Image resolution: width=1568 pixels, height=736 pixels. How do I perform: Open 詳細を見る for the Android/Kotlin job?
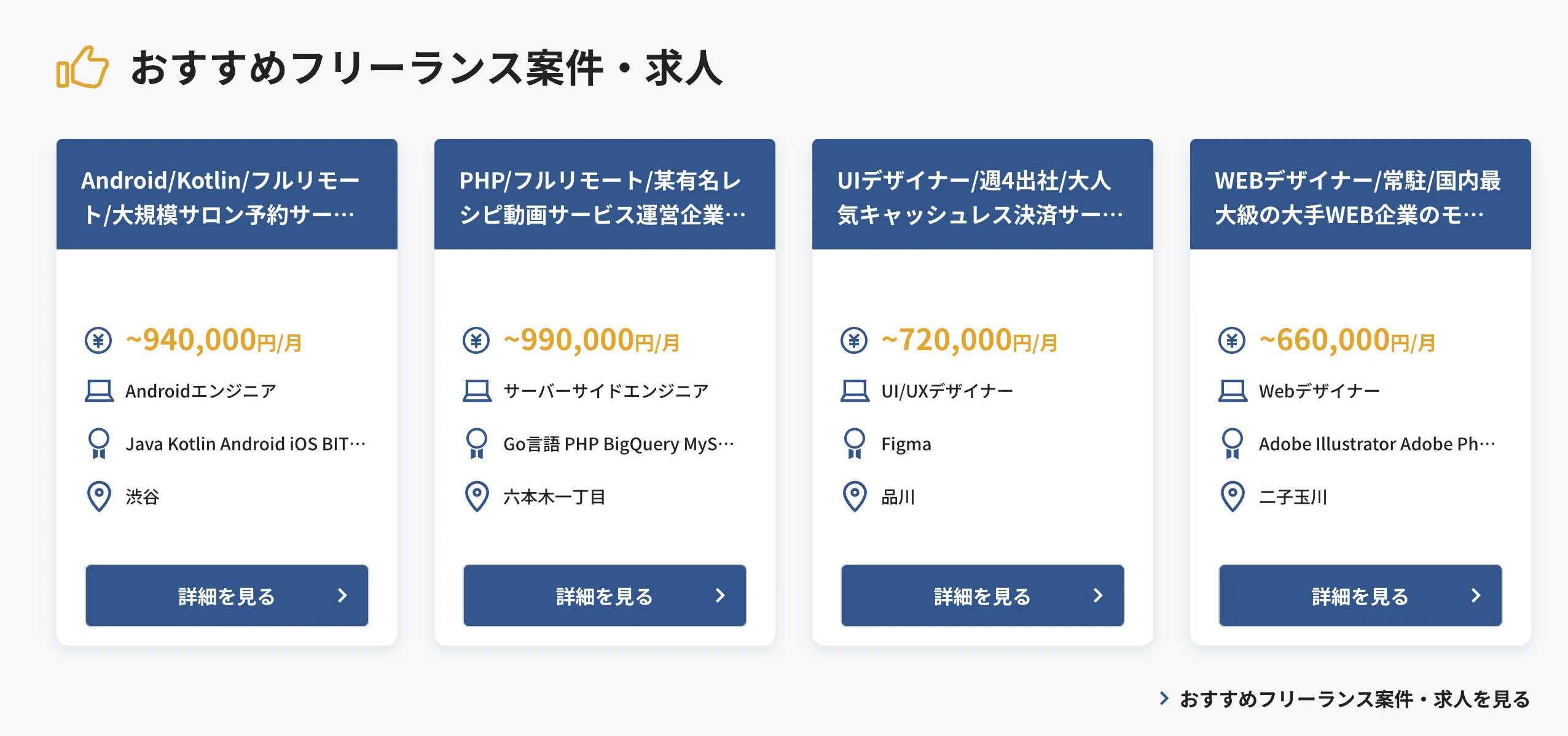227,595
